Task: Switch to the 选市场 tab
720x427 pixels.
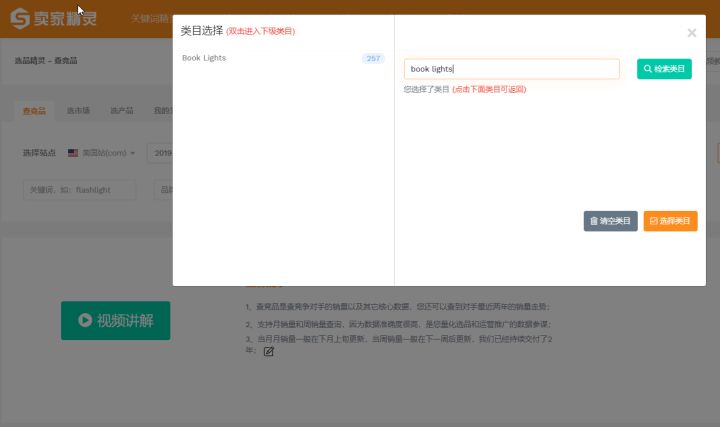Action: click(78, 111)
